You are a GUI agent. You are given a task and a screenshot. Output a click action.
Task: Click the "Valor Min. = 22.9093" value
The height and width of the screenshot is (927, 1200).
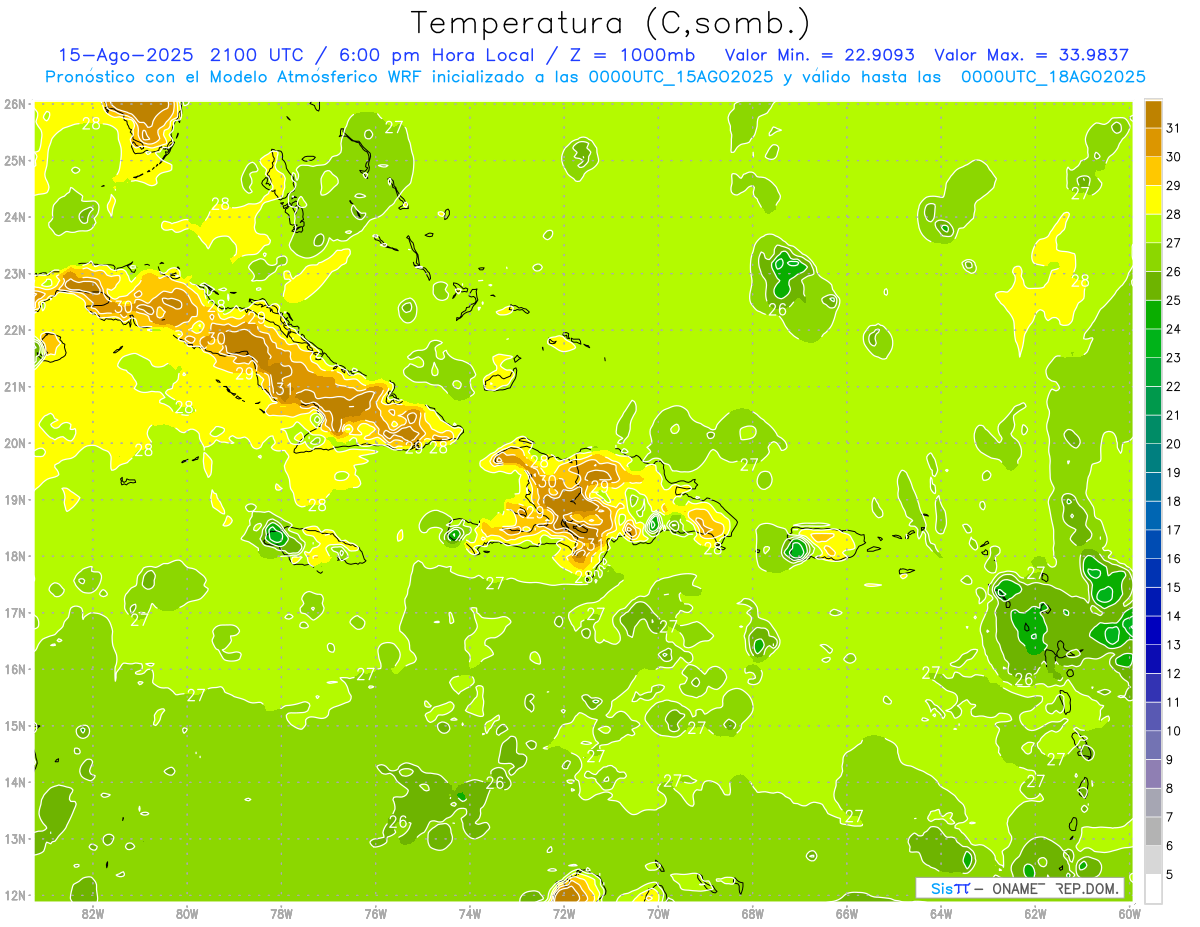point(818,55)
